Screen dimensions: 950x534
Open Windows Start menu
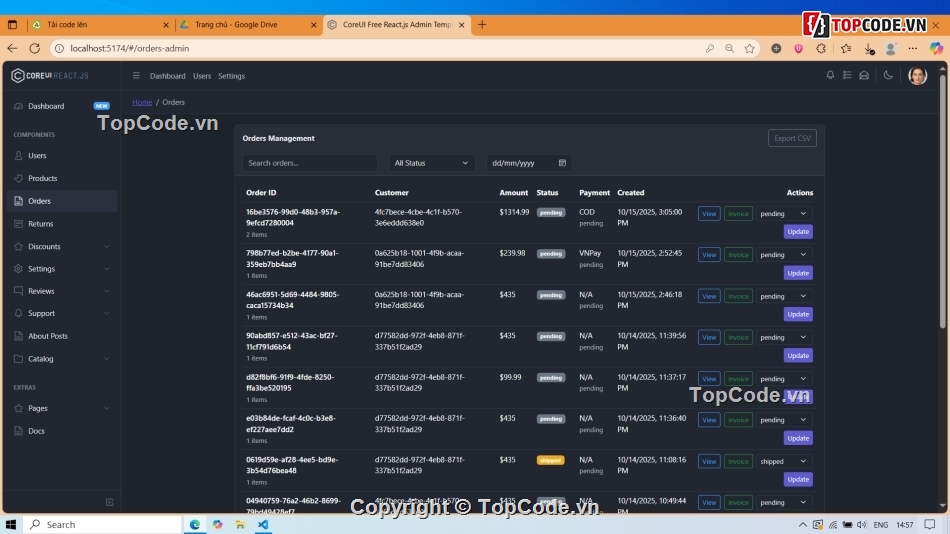point(11,524)
